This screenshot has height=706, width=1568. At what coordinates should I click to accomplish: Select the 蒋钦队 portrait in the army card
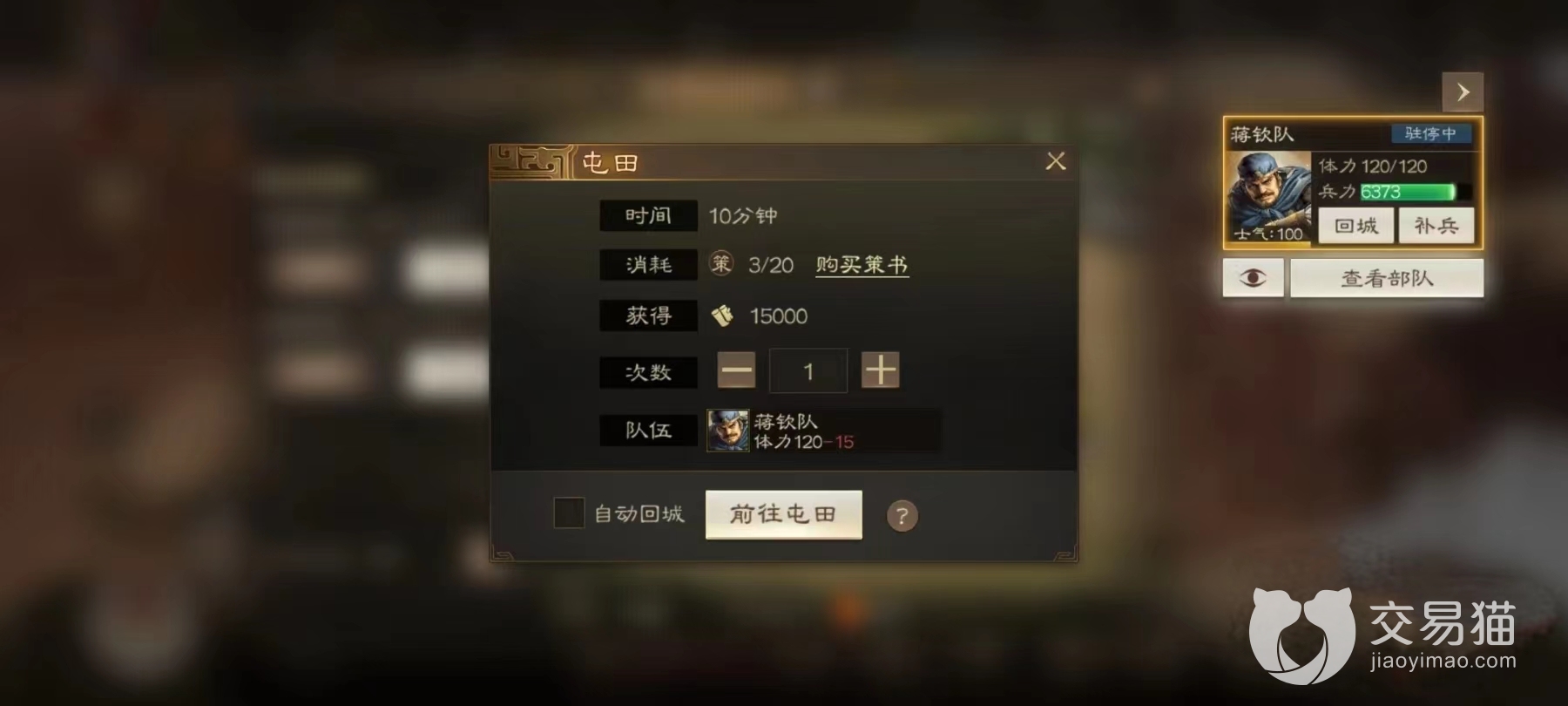[1267, 197]
